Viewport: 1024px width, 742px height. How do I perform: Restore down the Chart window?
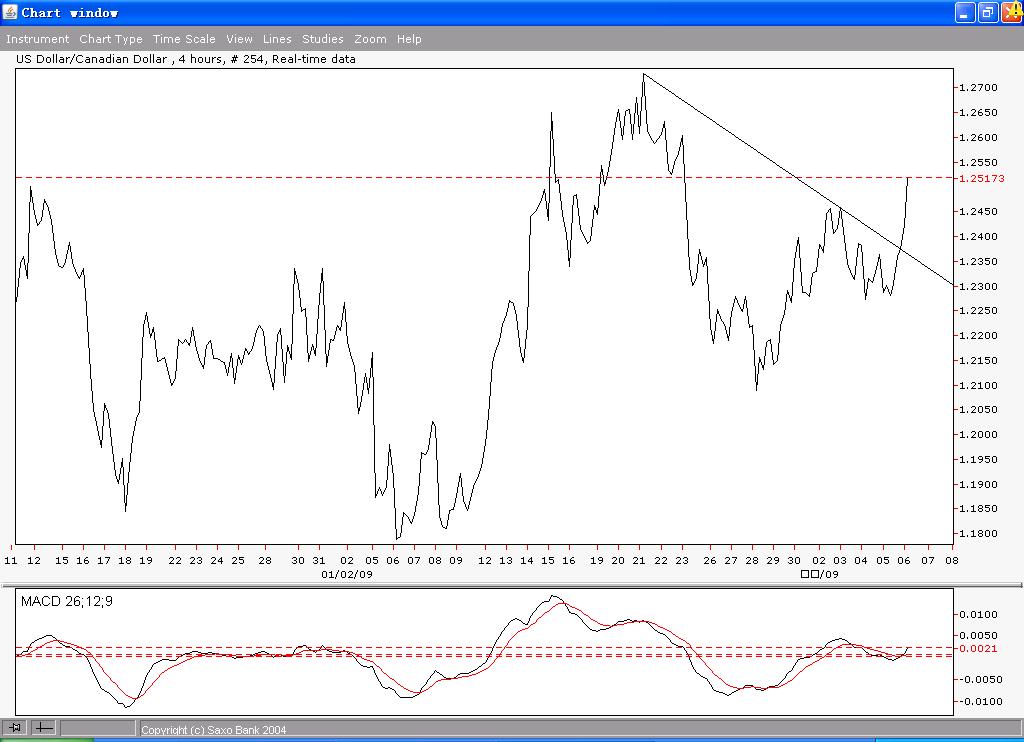tap(988, 12)
